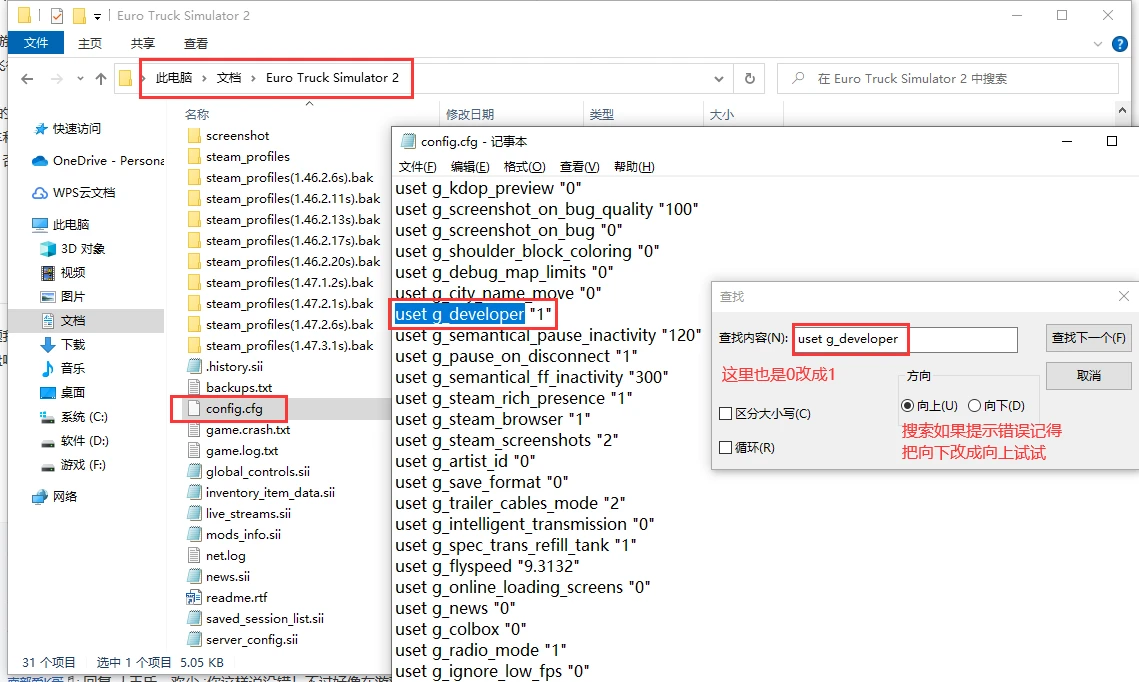1139x682 pixels.
Task: Open quick access toolbar customize dropdown
Action: (97, 16)
